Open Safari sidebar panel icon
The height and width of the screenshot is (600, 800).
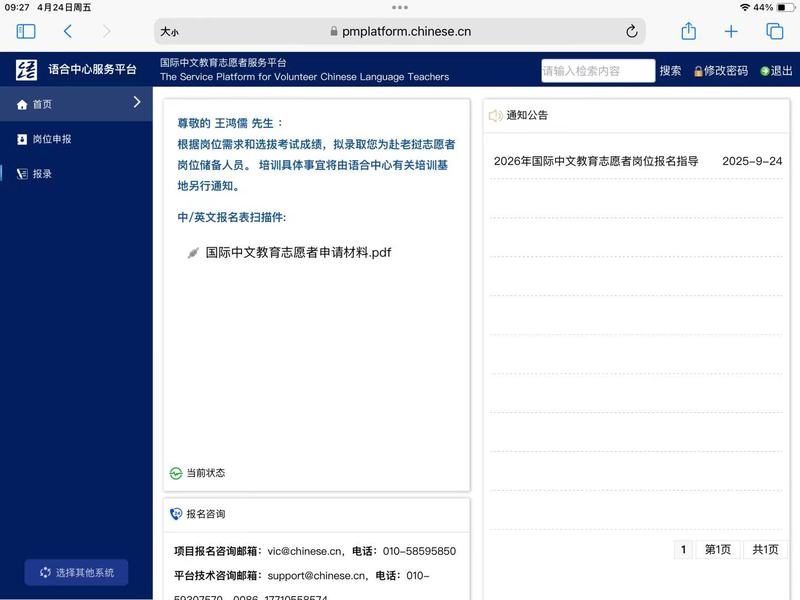pos(26,32)
